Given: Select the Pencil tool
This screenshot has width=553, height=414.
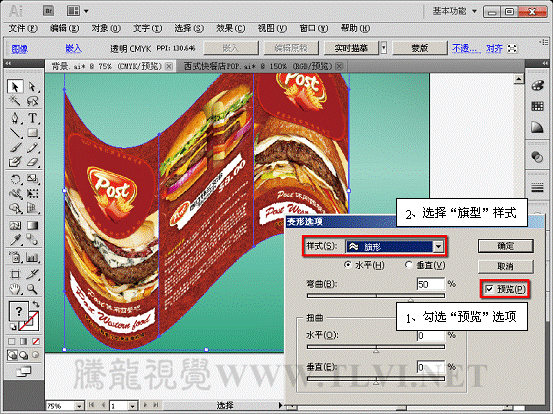Looking at the screenshot, I should (x=32, y=147).
